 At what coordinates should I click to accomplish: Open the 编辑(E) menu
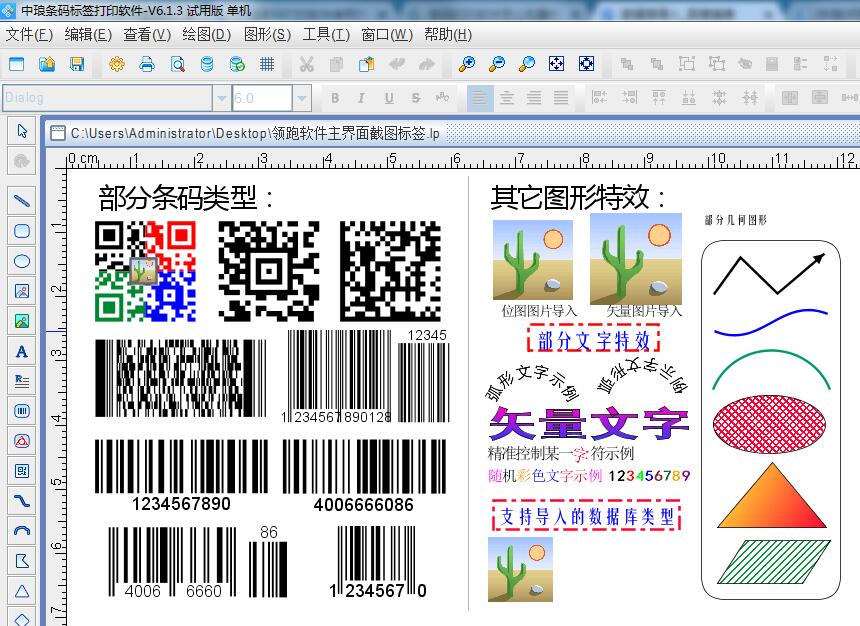(88, 35)
